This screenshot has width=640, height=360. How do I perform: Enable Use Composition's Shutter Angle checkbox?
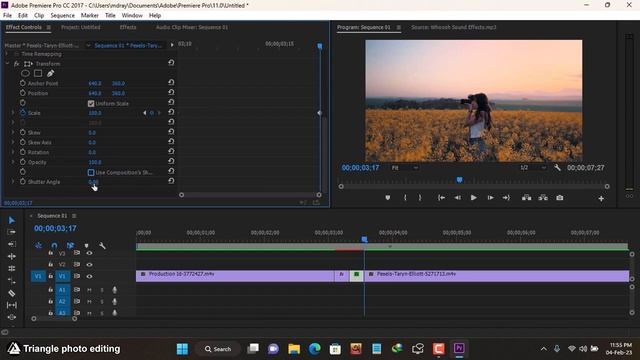pos(91,172)
